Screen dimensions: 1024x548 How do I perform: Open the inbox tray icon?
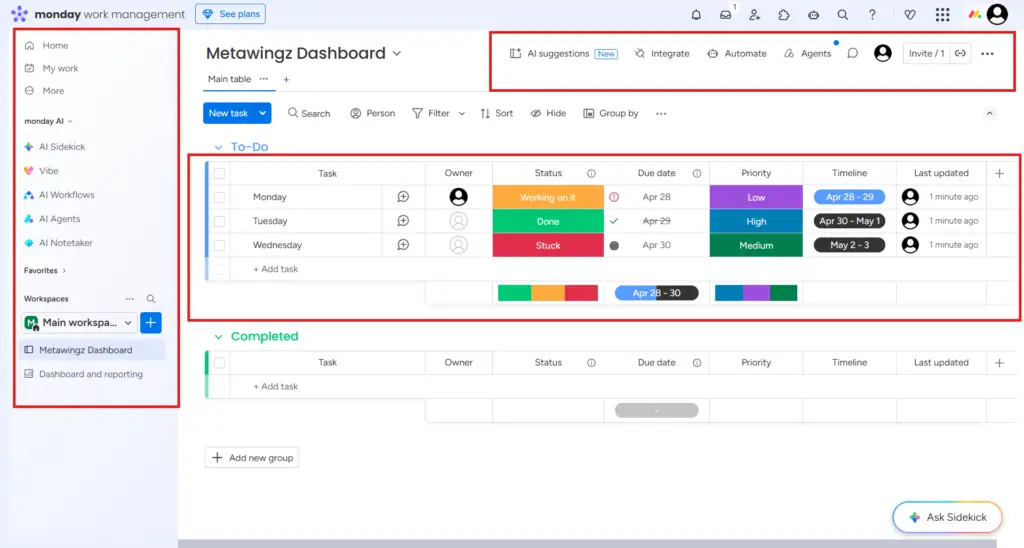click(726, 14)
